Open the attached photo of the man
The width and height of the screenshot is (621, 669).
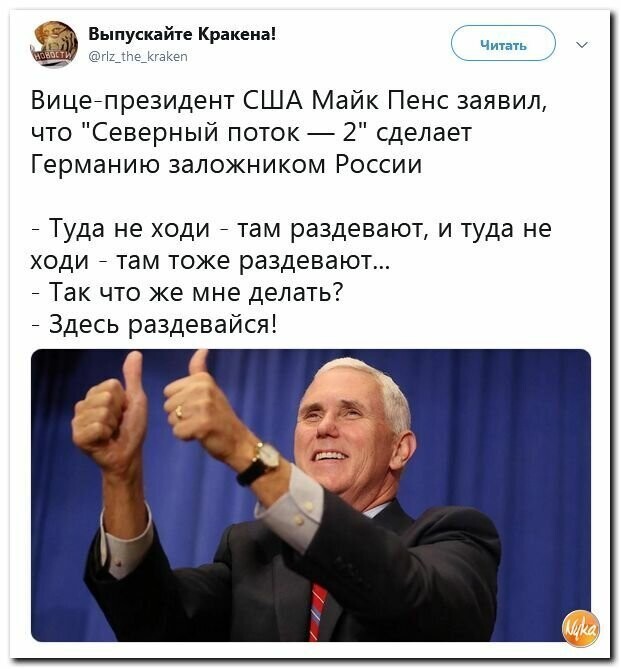[x=311, y=495]
